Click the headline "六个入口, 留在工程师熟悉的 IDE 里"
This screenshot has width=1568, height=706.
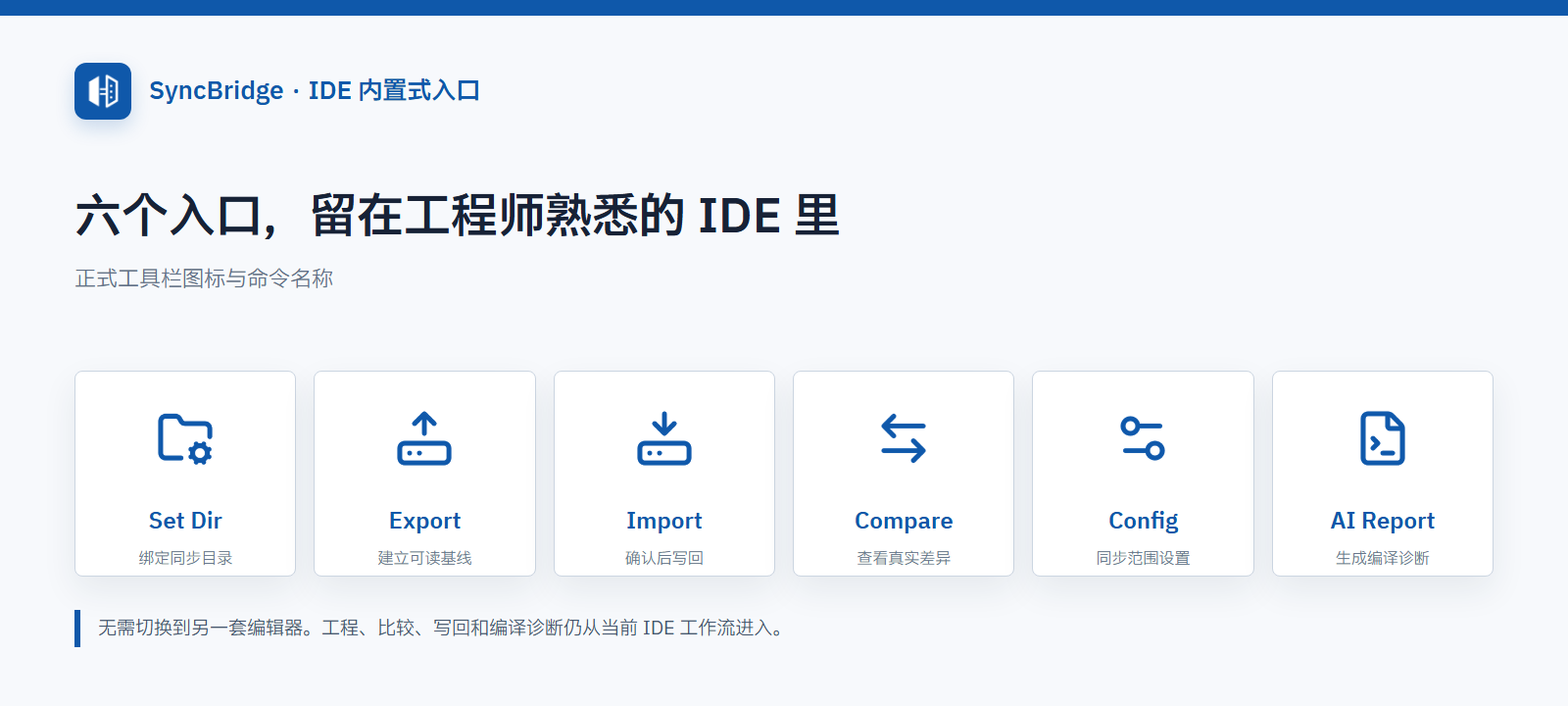(x=458, y=216)
